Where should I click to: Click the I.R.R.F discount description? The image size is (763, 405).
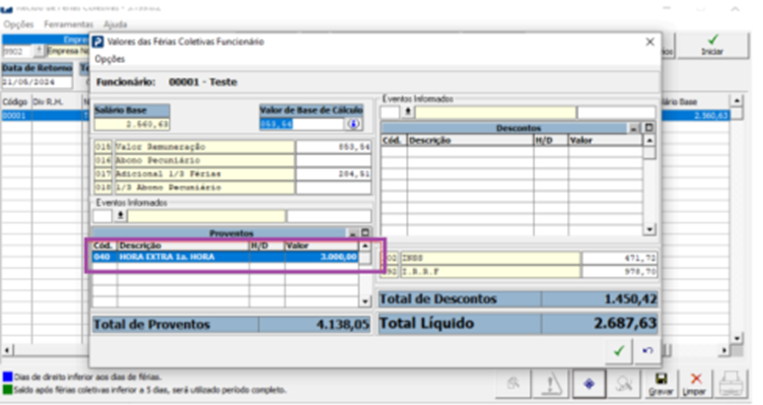(490, 272)
